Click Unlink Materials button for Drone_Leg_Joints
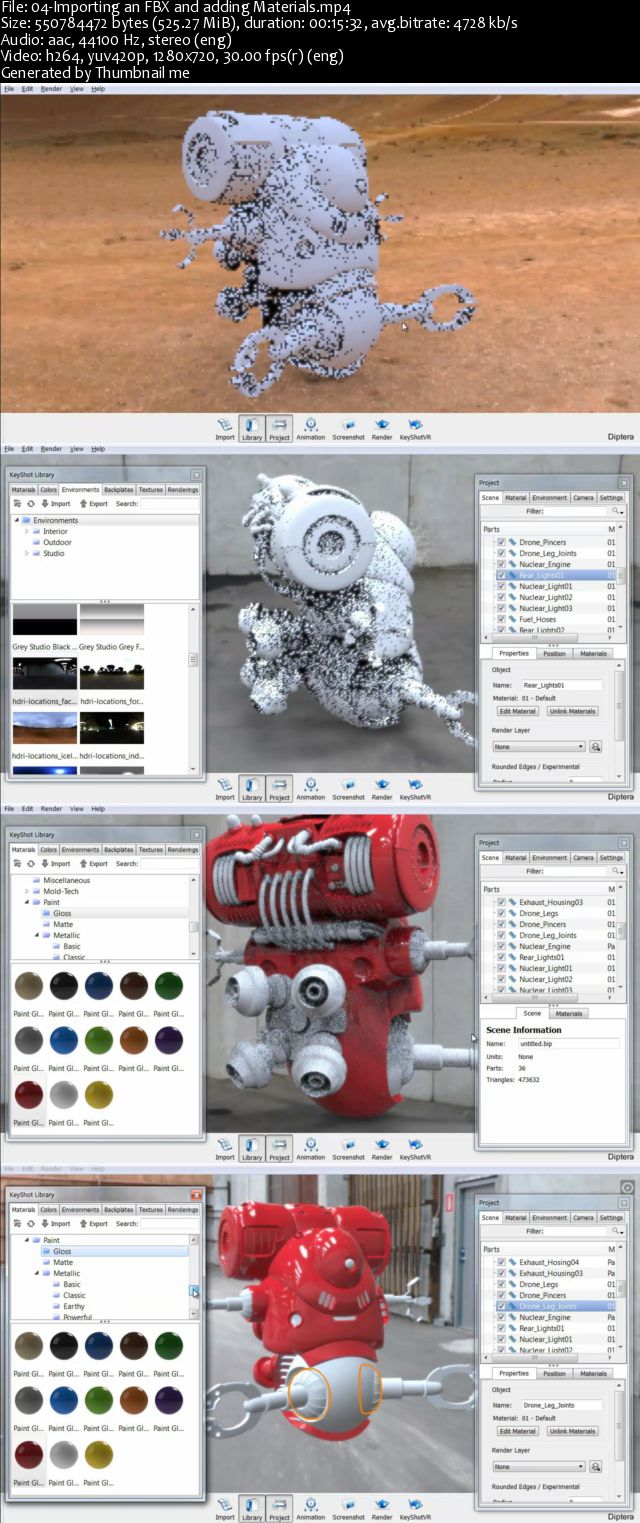 pos(572,1431)
